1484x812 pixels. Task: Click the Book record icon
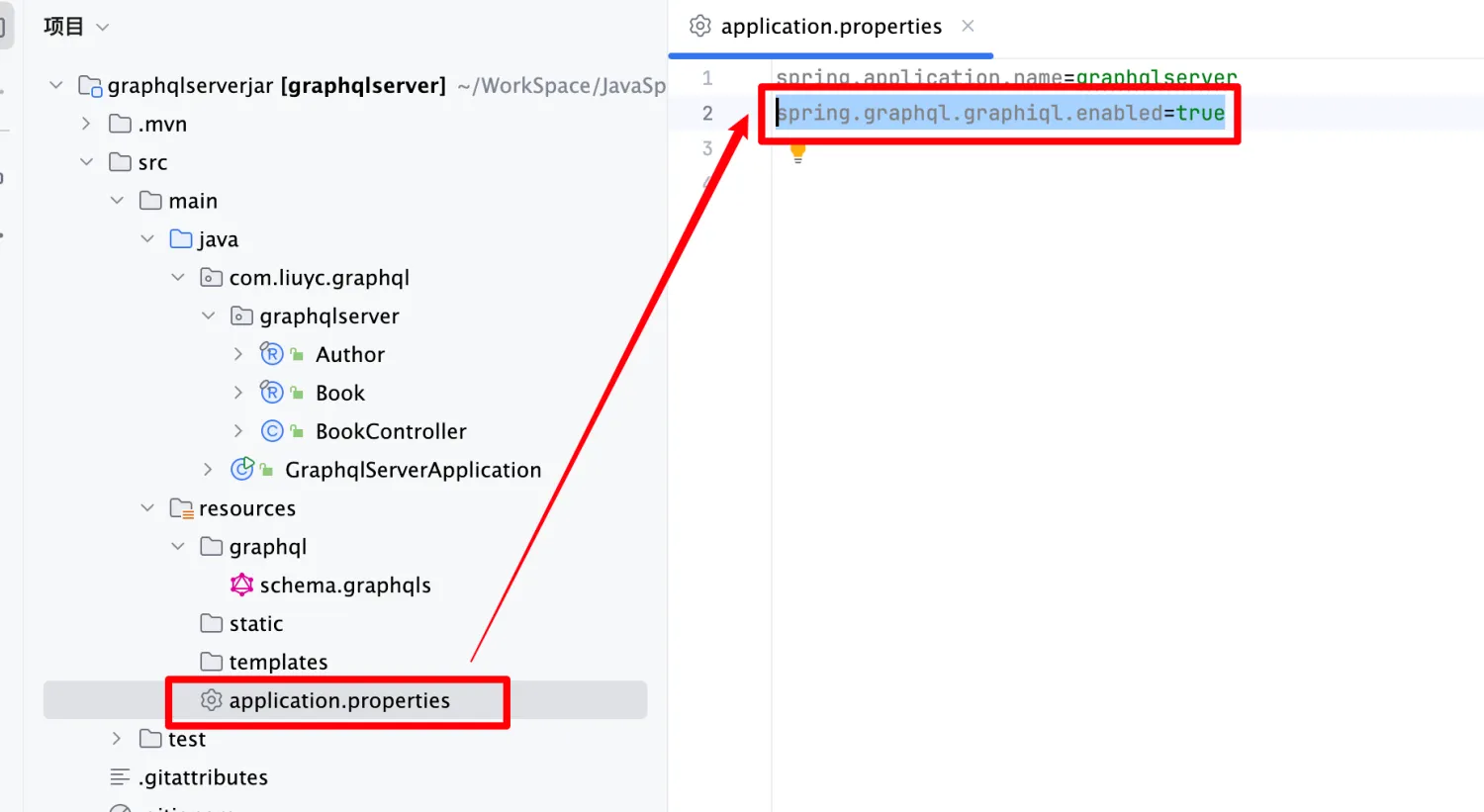tap(272, 393)
